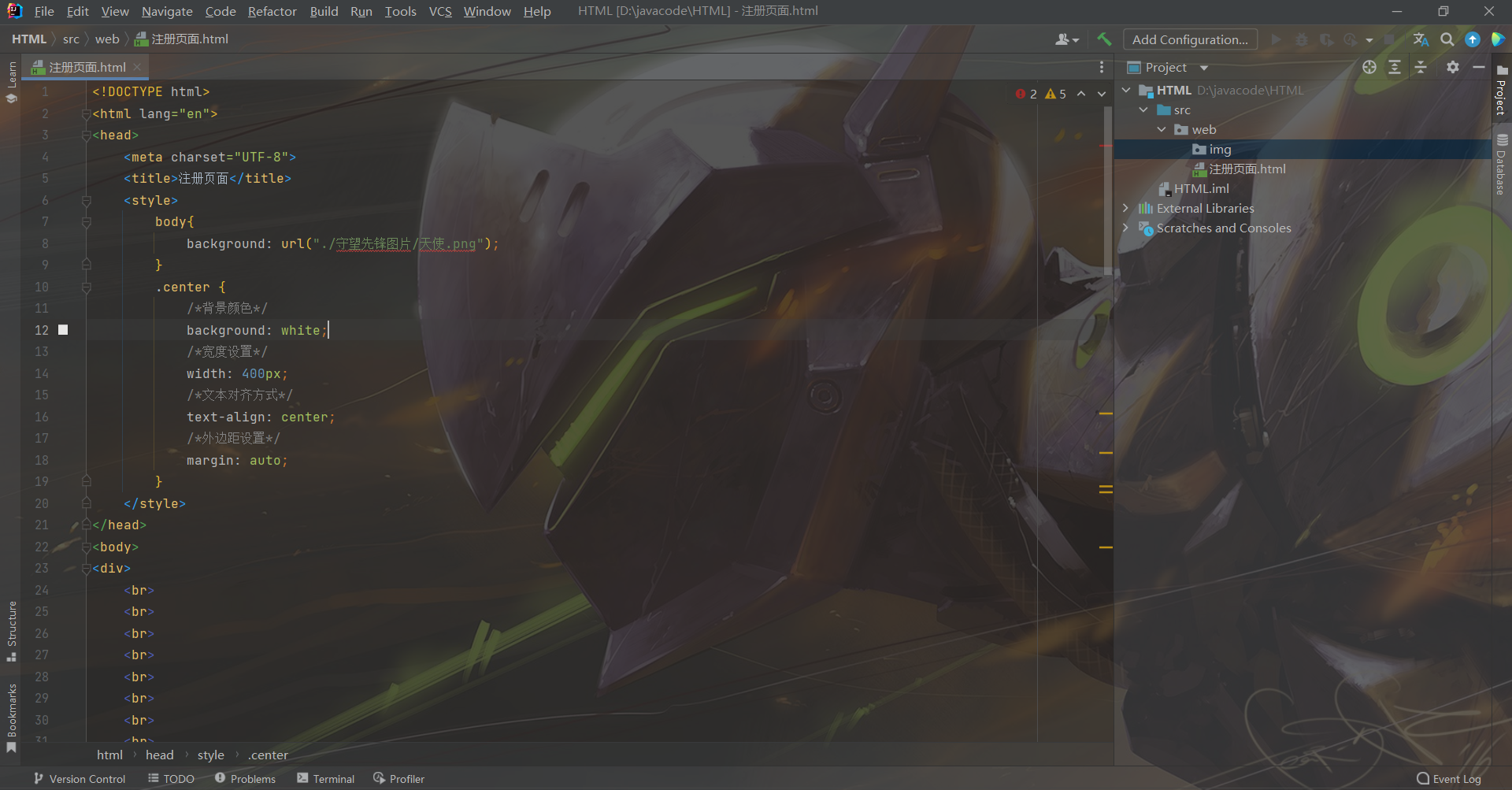
Task: Open run options dropdown arrow next to the Profiler run icon
Action: (x=1369, y=39)
